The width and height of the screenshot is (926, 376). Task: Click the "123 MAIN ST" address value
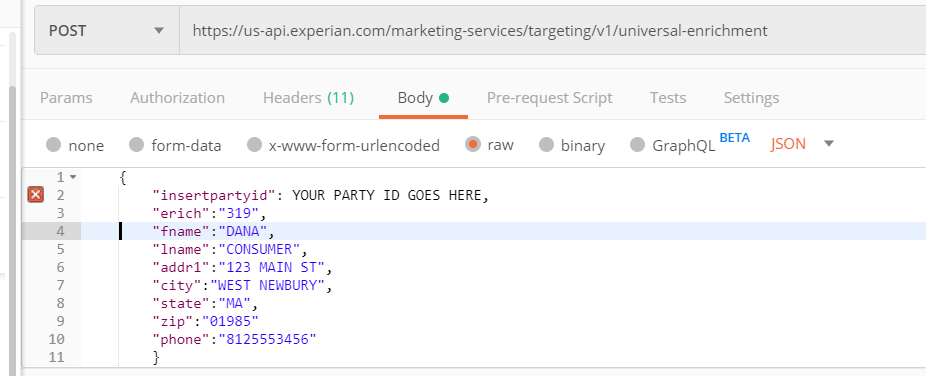click(x=272, y=267)
